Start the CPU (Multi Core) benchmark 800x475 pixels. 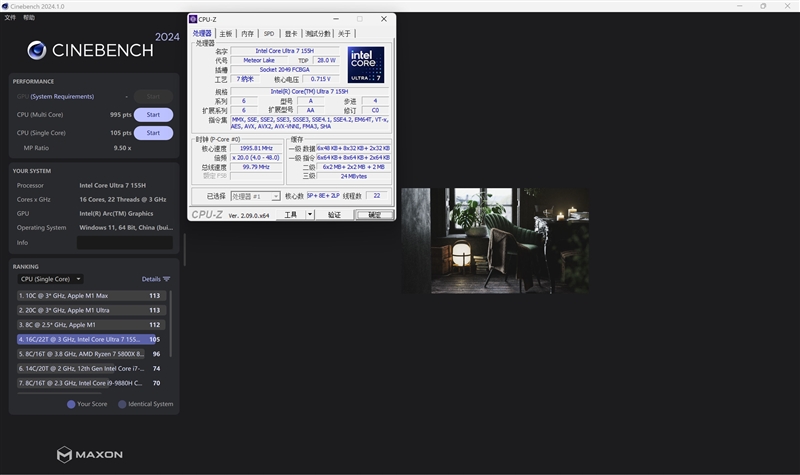point(153,115)
